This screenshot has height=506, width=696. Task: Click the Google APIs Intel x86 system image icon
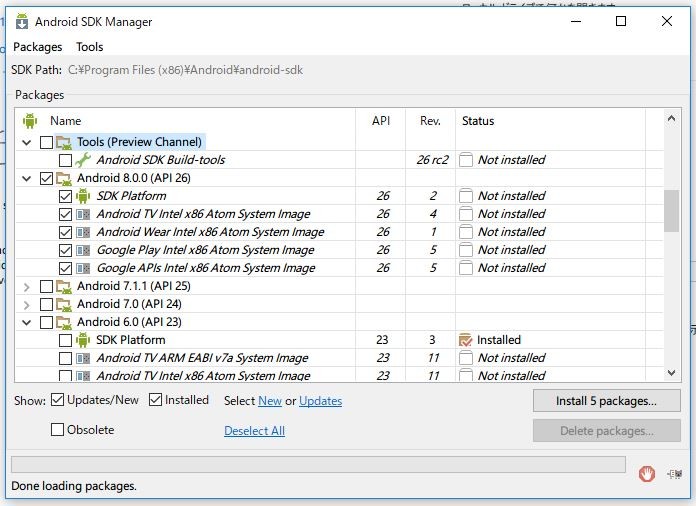click(83, 268)
